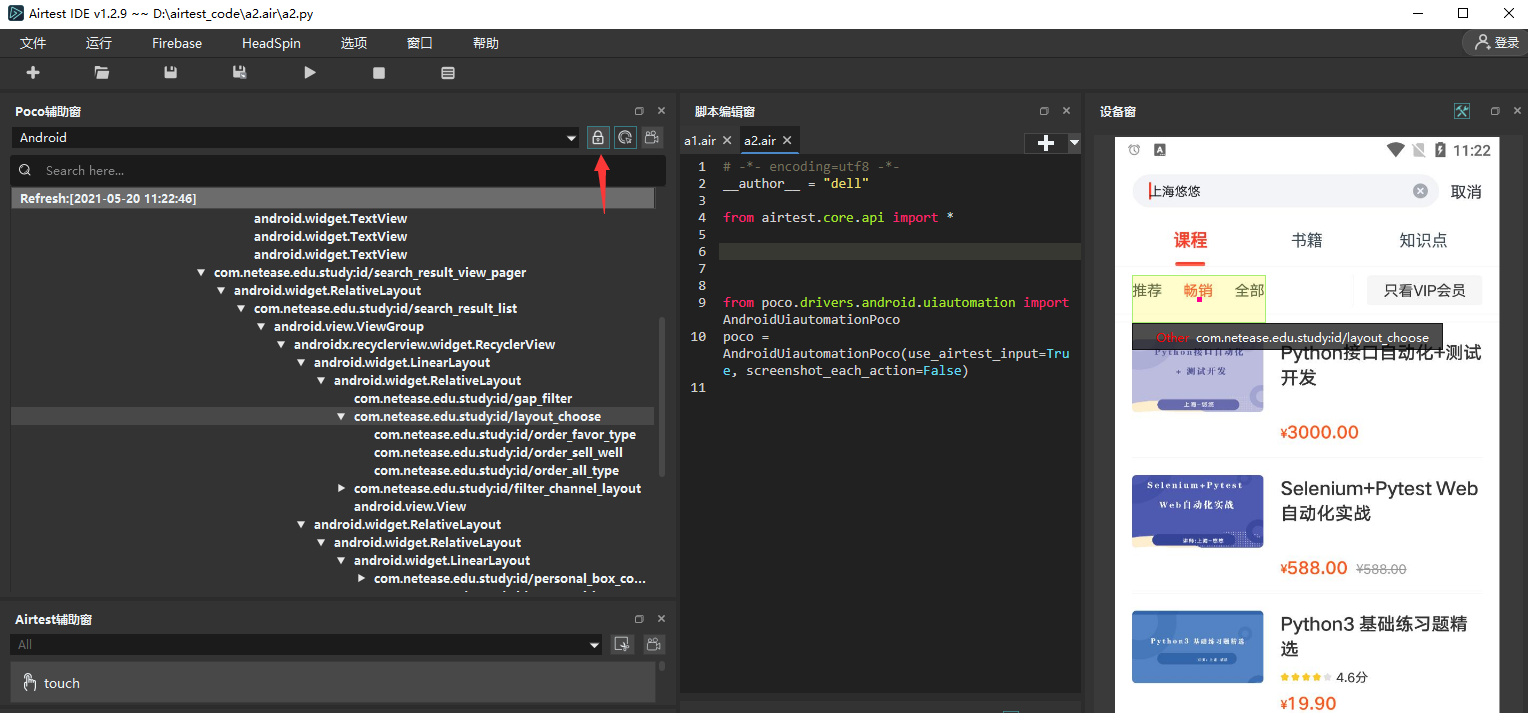Tap 取消 in the device search bar
The height and width of the screenshot is (713, 1528).
point(1466,191)
